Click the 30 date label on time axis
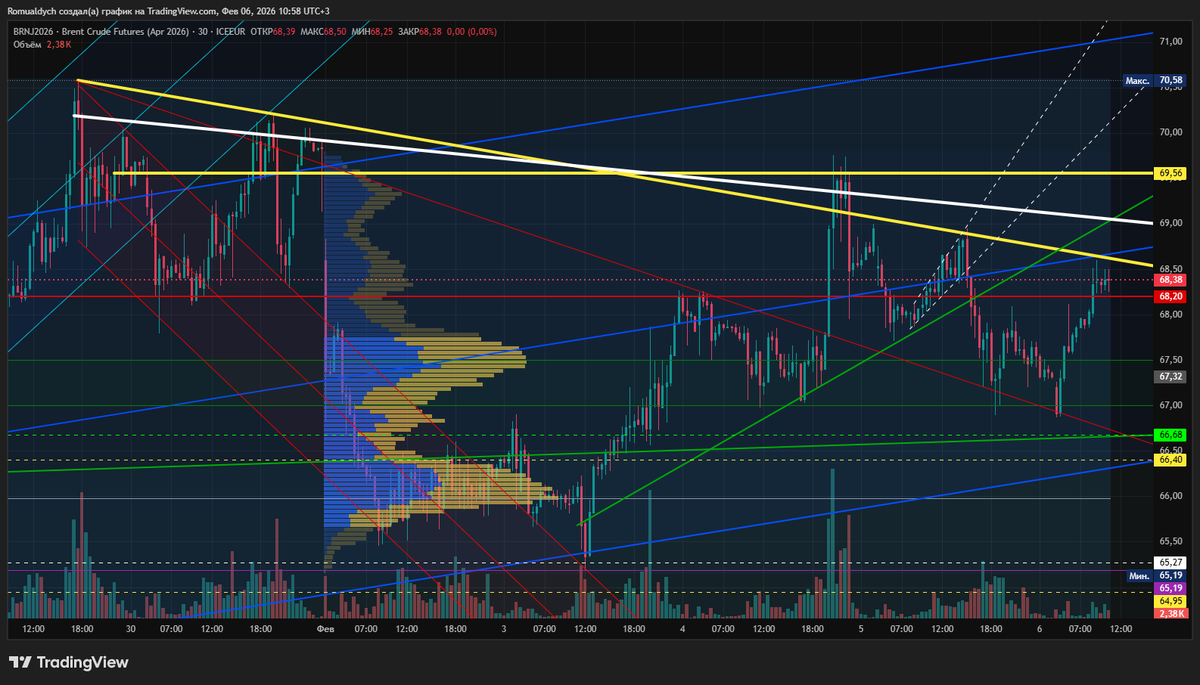The width and height of the screenshot is (1200, 685). tap(131, 630)
